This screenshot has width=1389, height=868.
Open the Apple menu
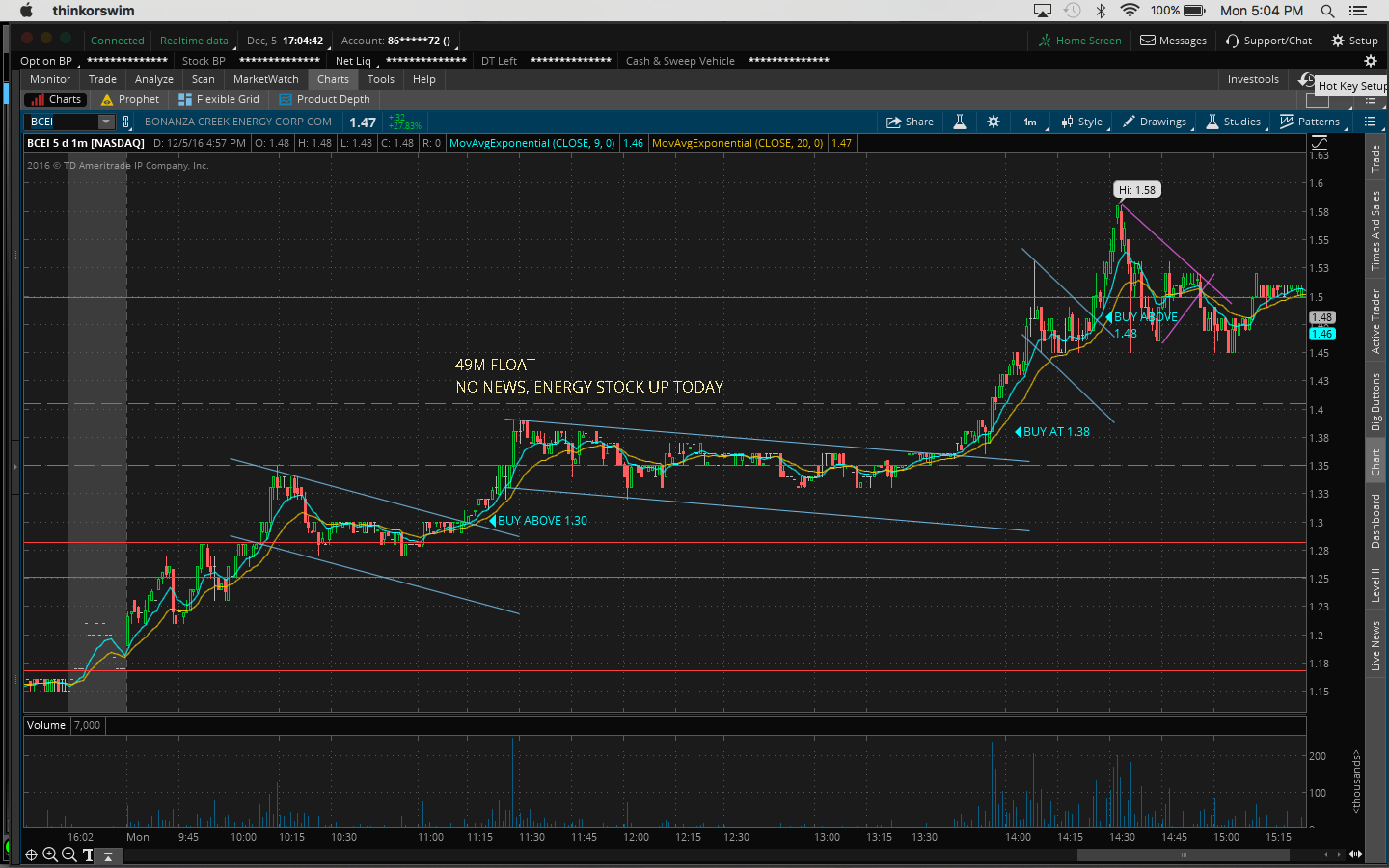[26, 11]
